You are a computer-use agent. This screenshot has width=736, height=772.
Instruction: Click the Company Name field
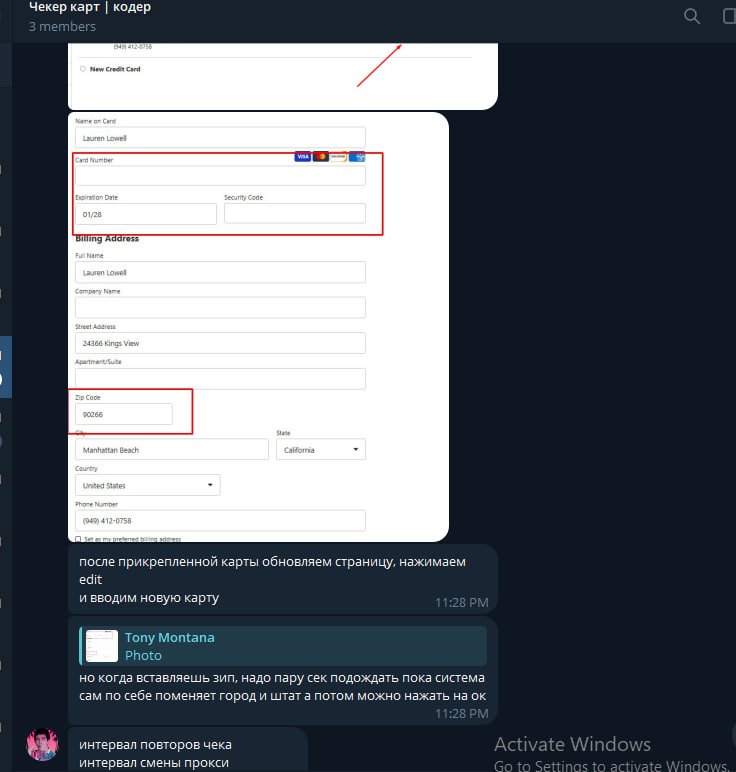[220, 308]
